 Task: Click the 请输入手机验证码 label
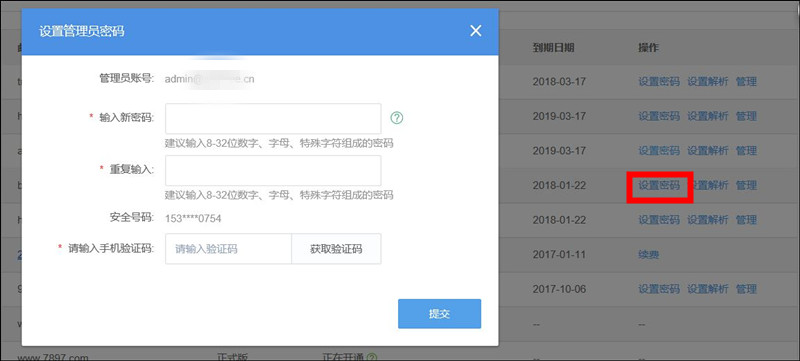coord(111,249)
